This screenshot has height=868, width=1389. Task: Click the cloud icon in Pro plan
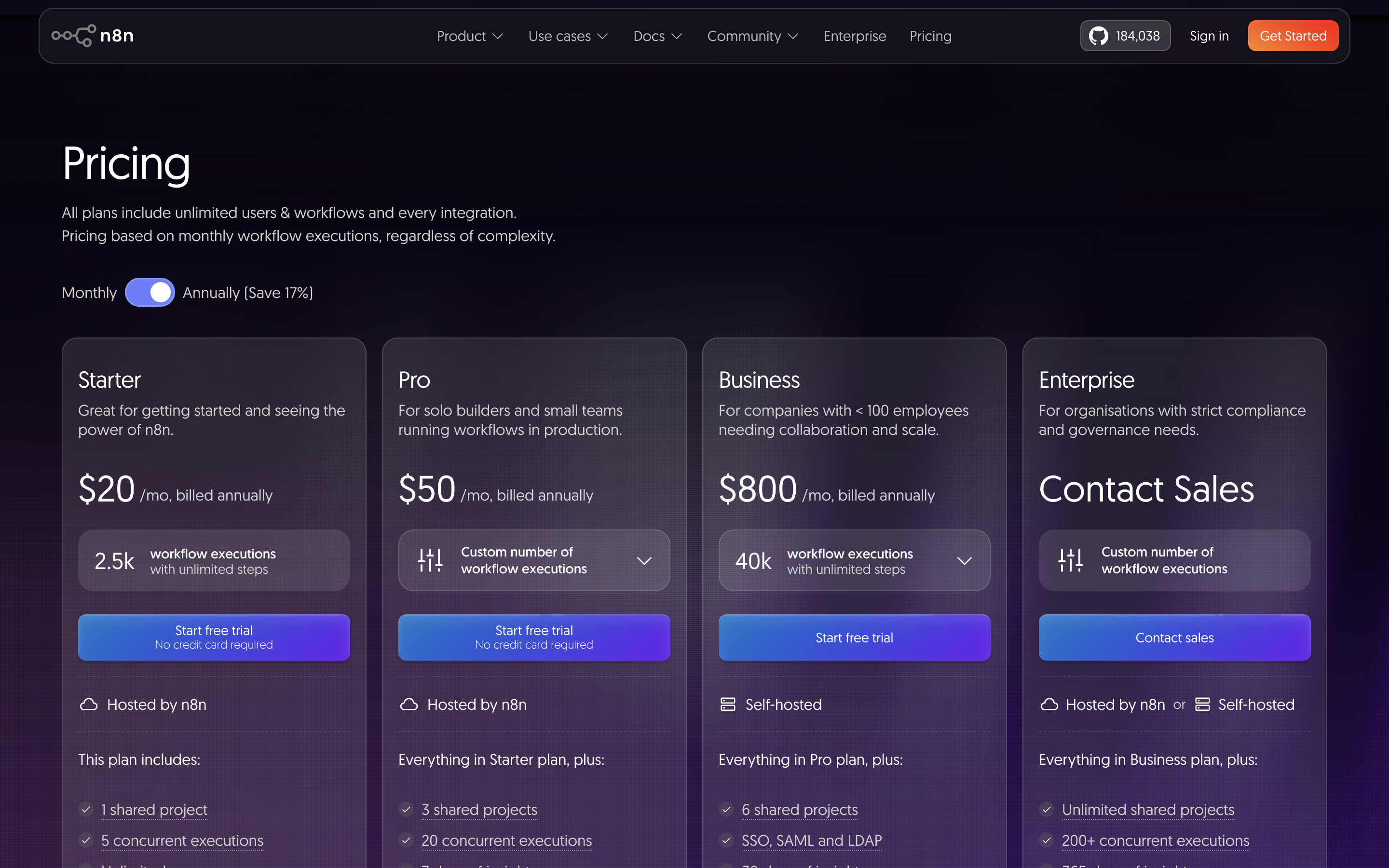tap(409, 705)
